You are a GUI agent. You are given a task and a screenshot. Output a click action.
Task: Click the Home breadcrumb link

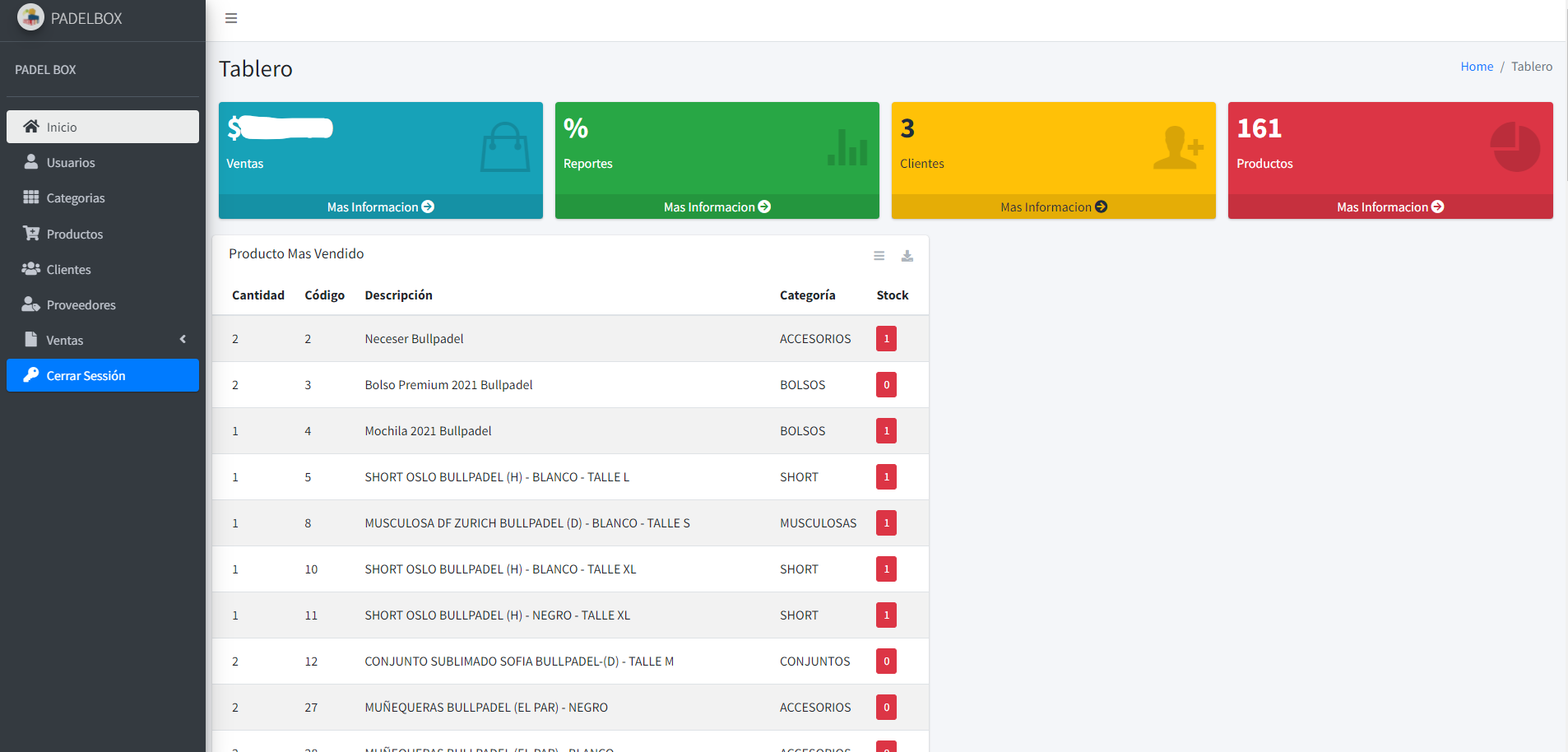(1477, 67)
